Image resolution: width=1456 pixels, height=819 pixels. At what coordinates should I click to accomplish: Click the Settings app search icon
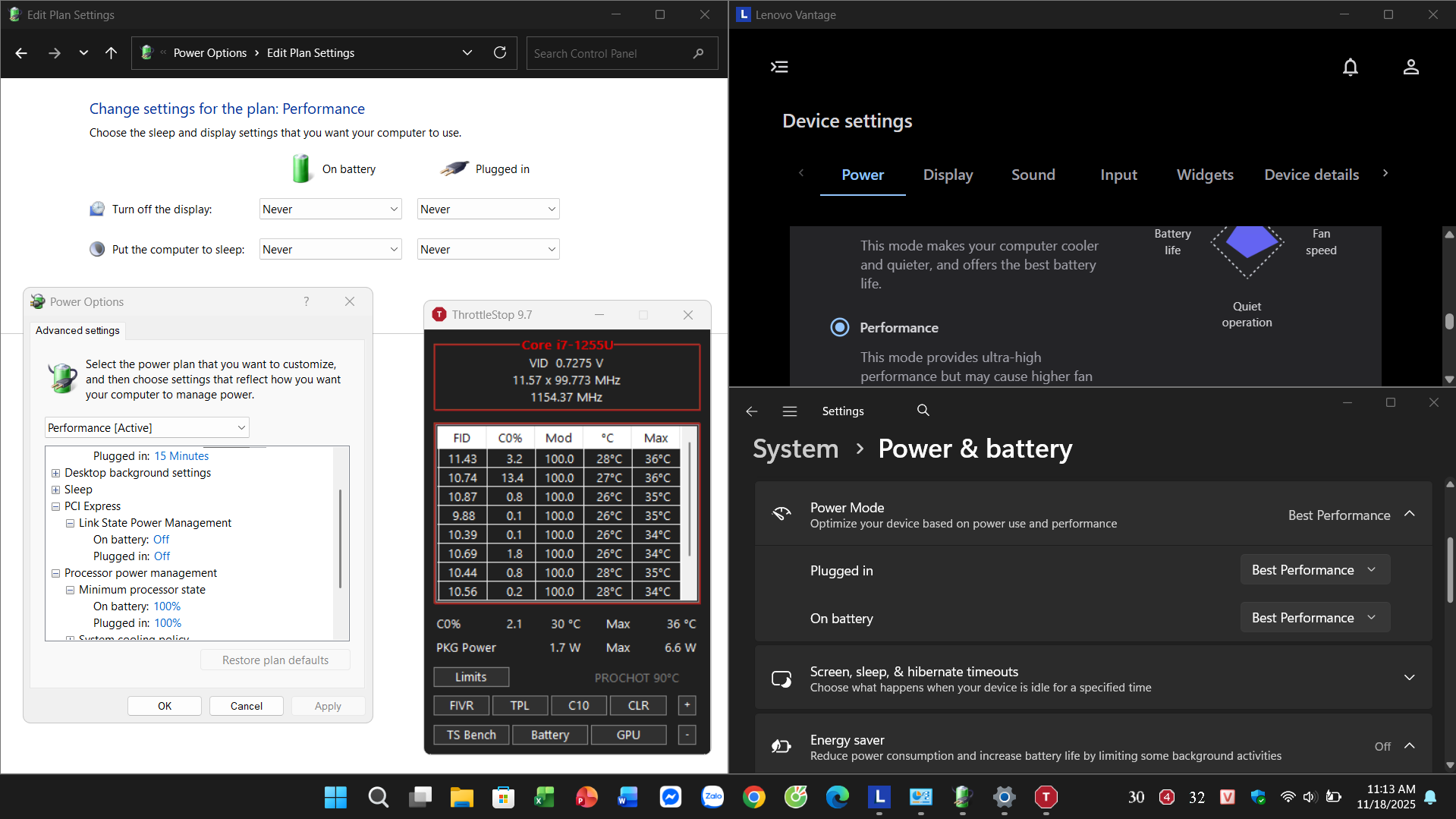click(x=923, y=410)
